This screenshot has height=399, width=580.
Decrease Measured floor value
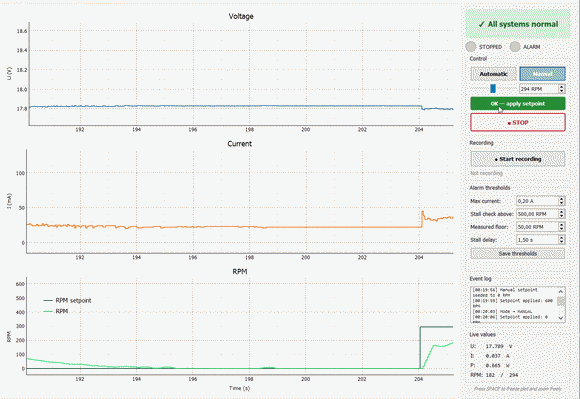coord(562,229)
